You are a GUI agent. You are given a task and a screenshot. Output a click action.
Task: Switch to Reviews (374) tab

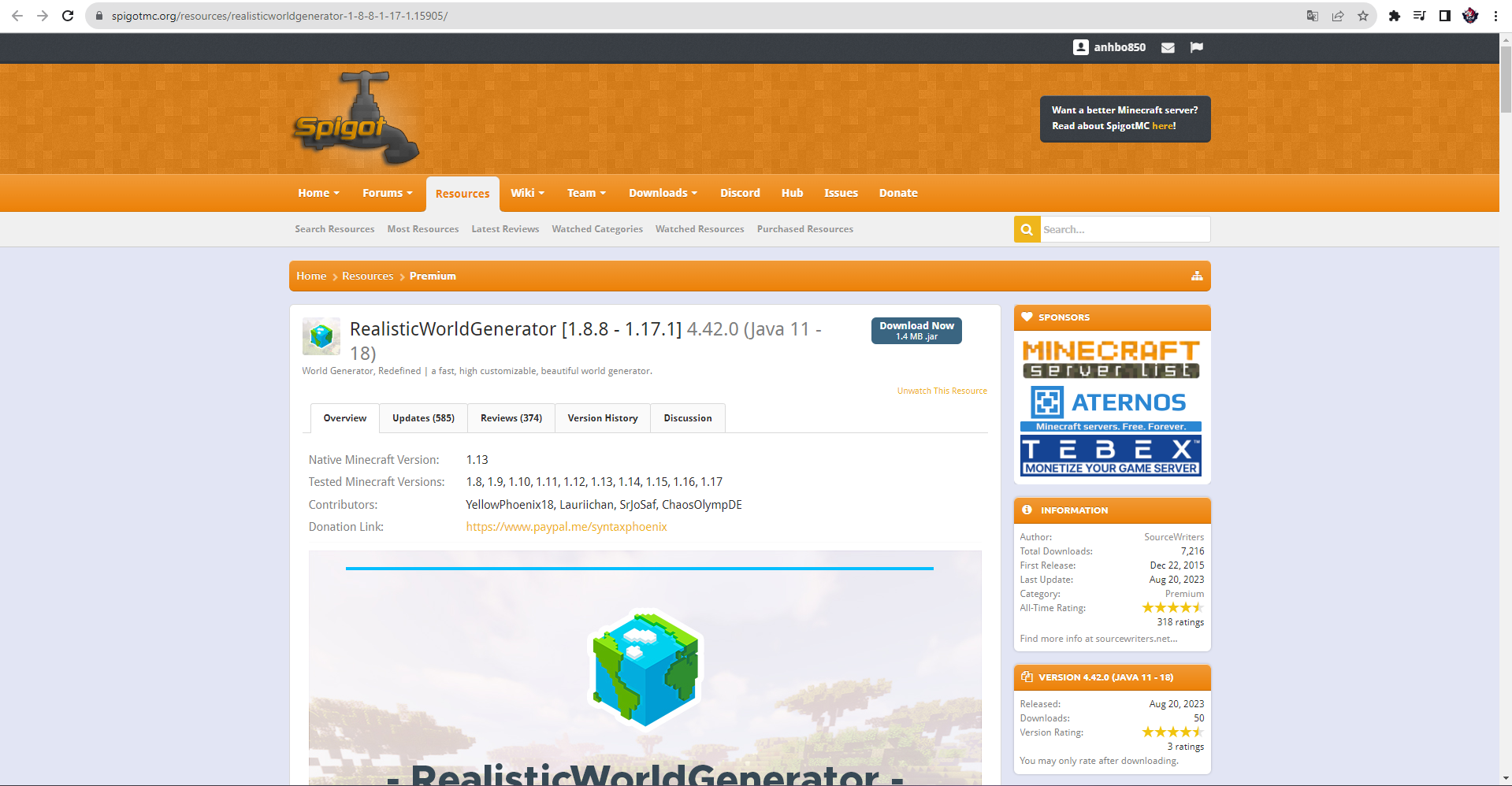511,418
